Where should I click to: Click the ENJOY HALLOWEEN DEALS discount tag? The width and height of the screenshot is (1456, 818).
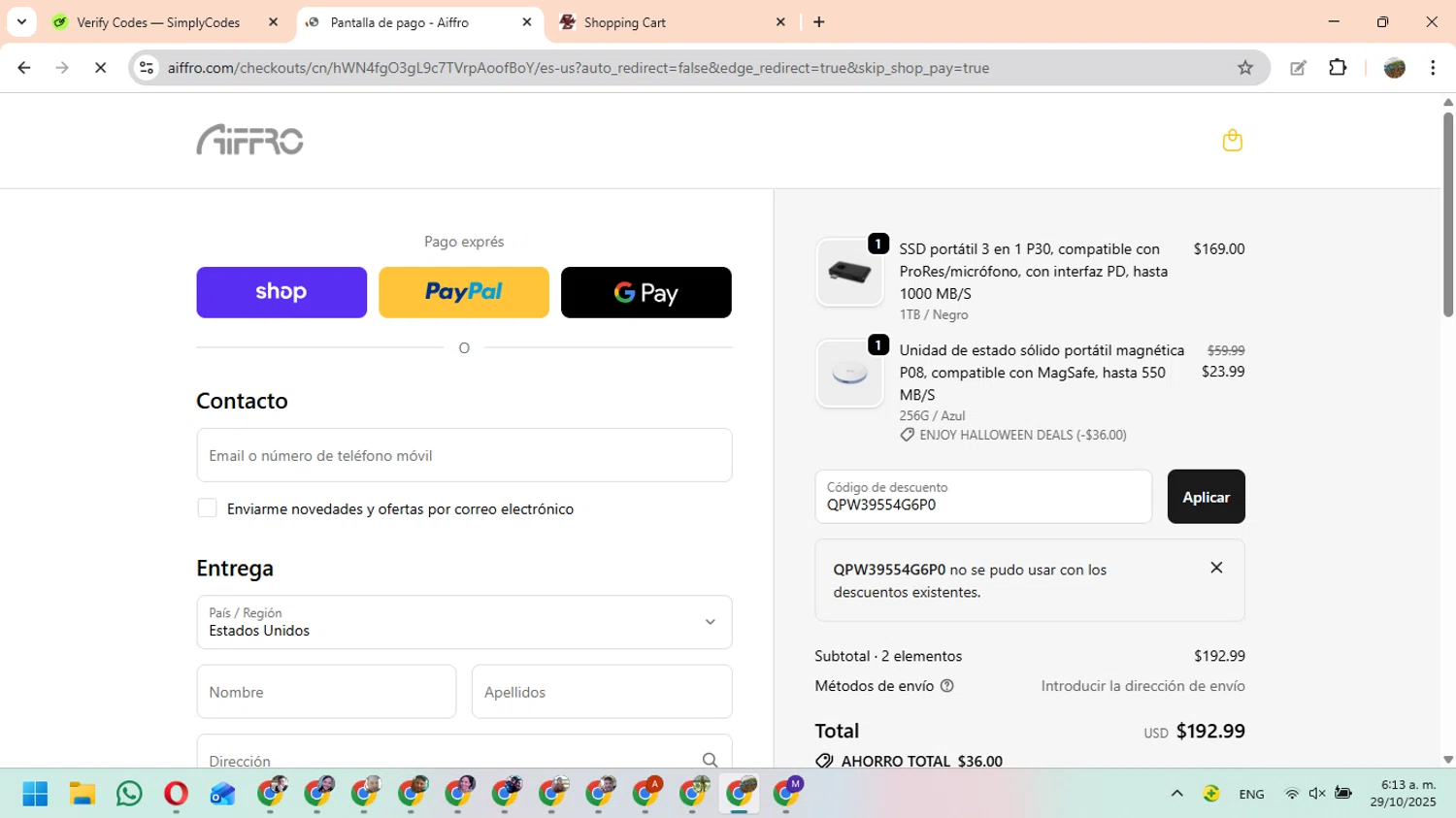point(1013,435)
